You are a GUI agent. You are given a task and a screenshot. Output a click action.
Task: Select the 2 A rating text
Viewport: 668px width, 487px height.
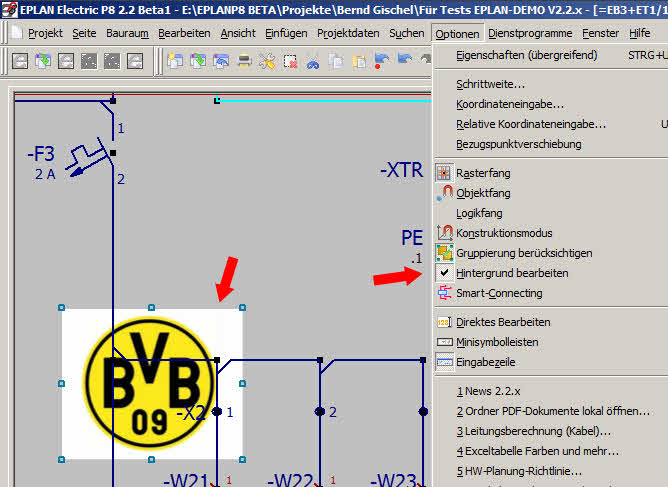(x=45, y=174)
